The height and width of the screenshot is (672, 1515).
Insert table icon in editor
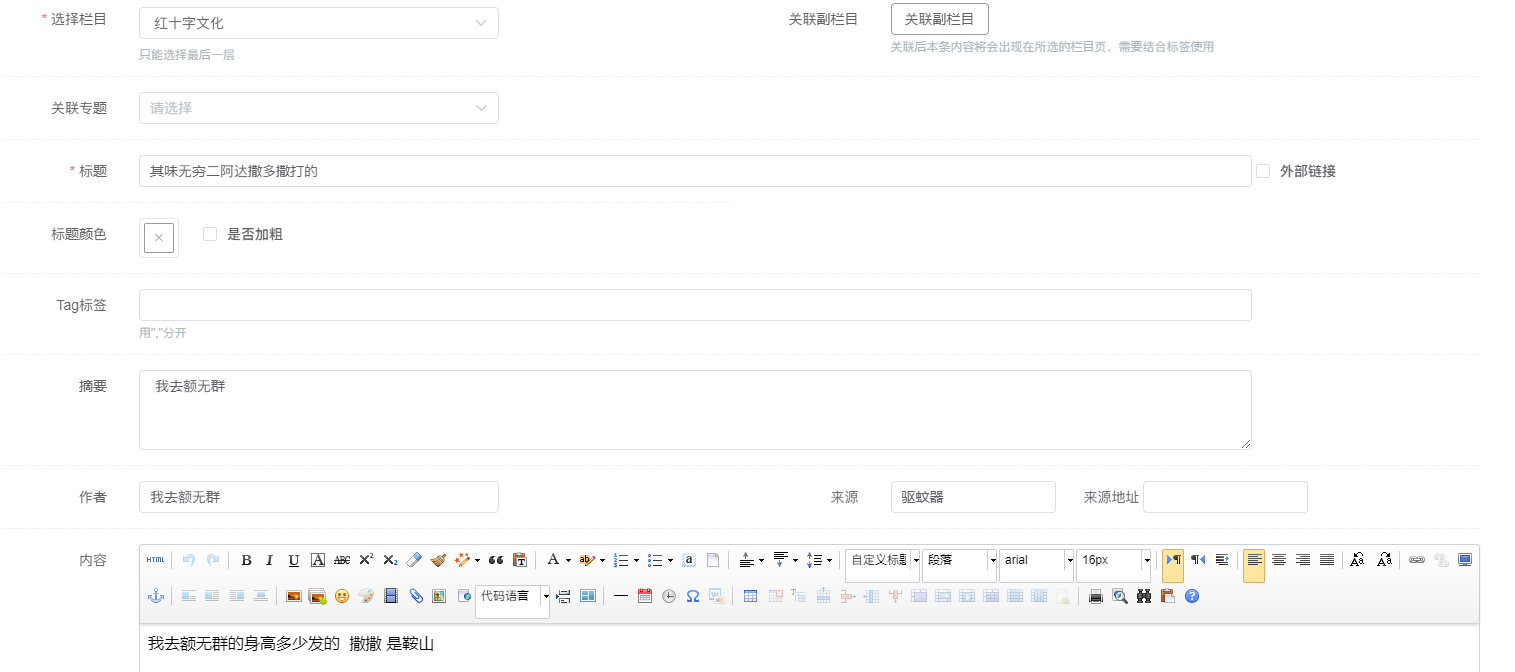[x=750, y=596]
